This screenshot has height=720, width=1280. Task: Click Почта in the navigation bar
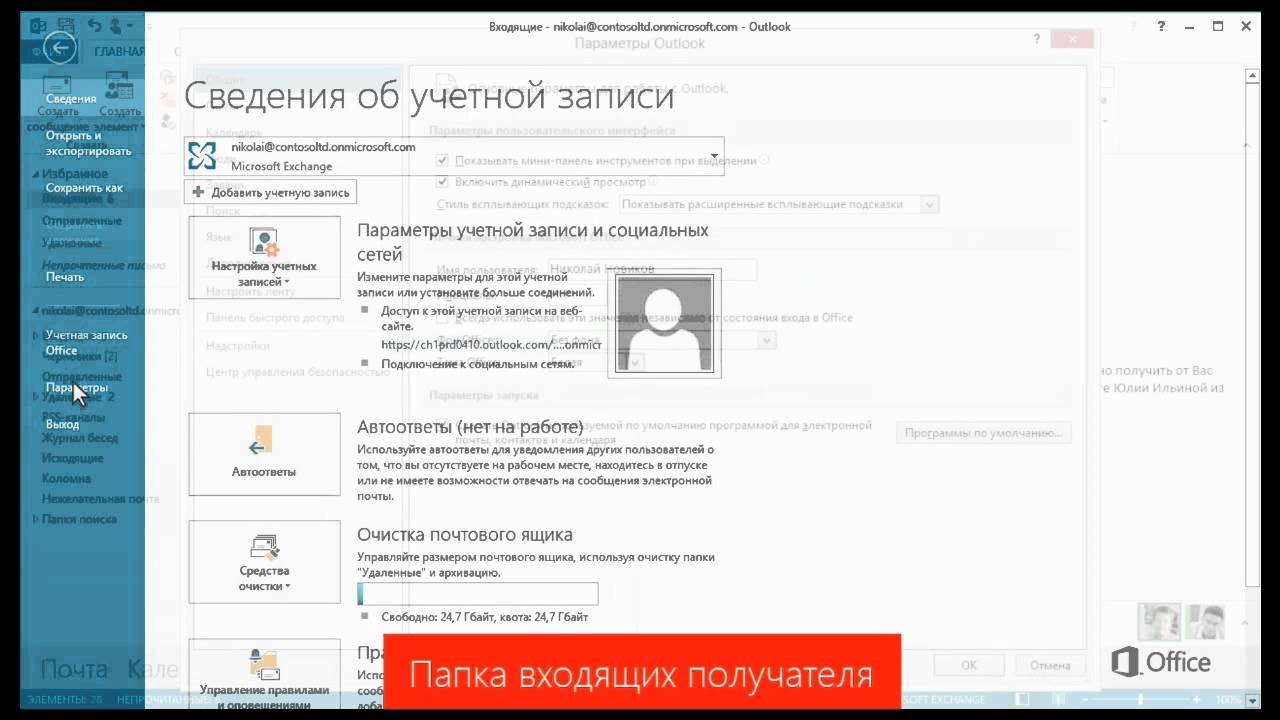(x=74, y=669)
